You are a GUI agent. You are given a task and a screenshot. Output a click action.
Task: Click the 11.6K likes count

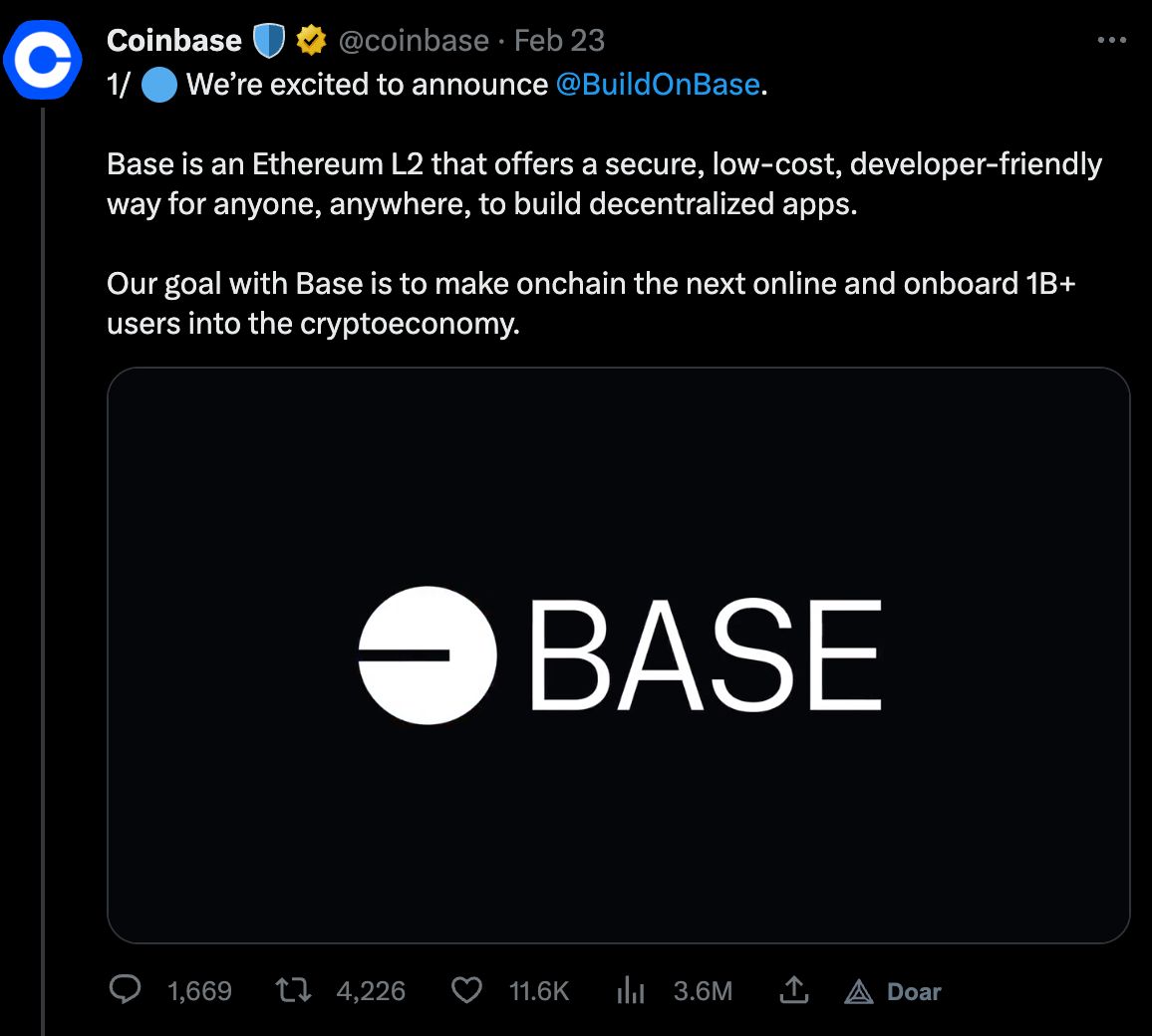click(539, 991)
